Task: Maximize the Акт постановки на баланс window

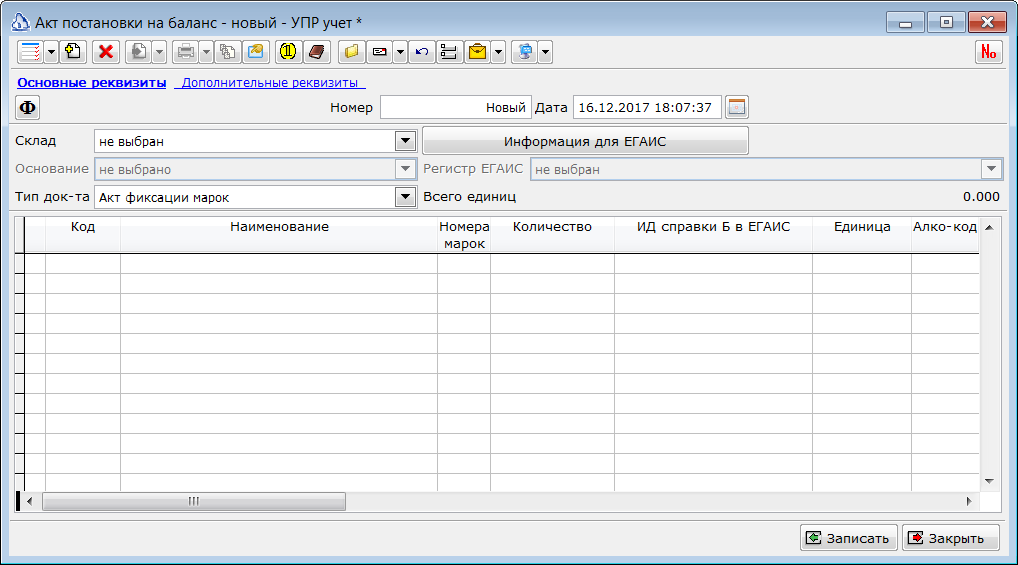Action: [x=946, y=22]
